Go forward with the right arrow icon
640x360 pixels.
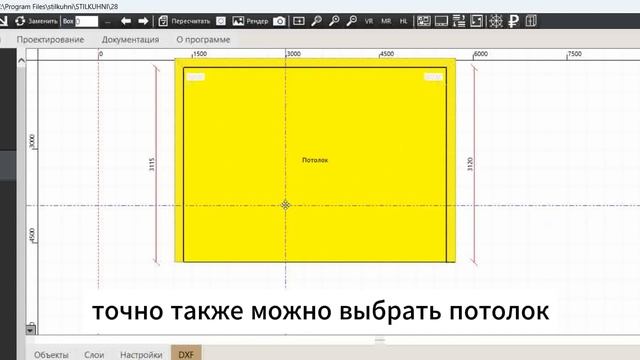143,21
